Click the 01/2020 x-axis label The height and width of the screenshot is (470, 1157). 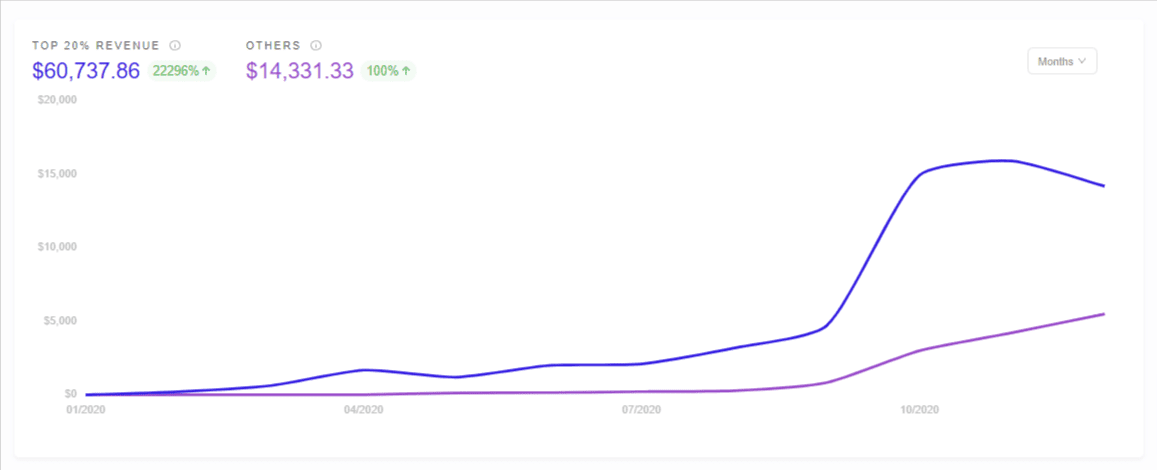[x=85, y=409]
